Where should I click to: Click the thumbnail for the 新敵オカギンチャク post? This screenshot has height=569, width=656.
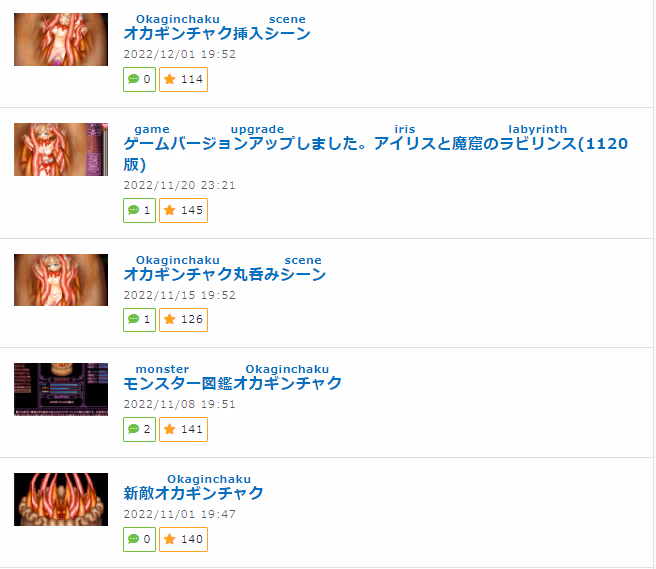point(61,500)
